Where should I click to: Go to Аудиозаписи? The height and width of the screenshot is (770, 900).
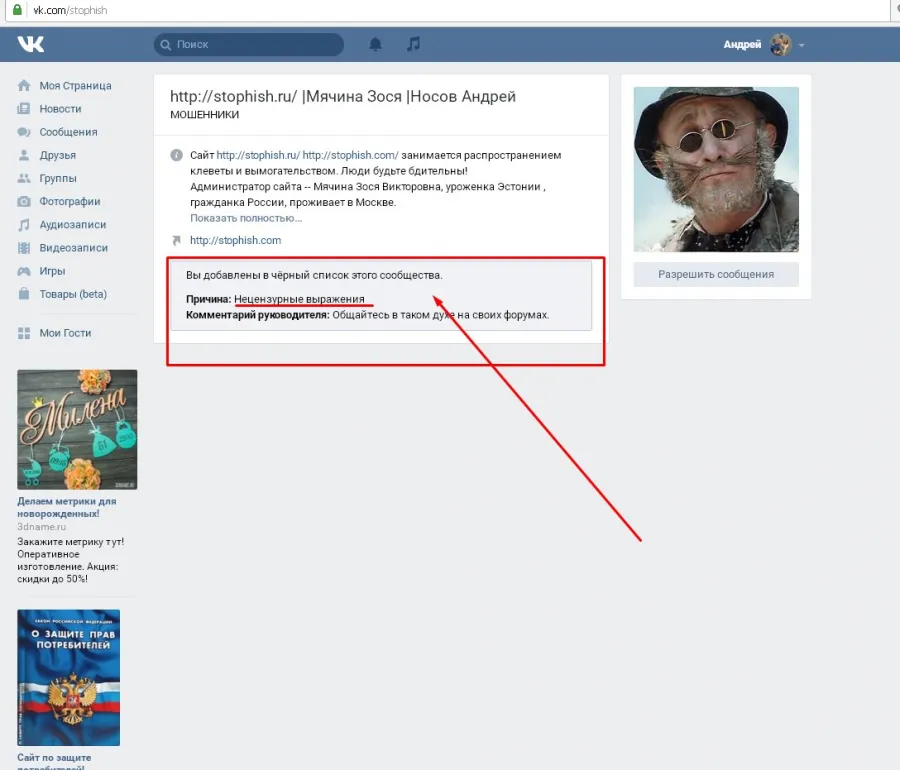point(73,224)
